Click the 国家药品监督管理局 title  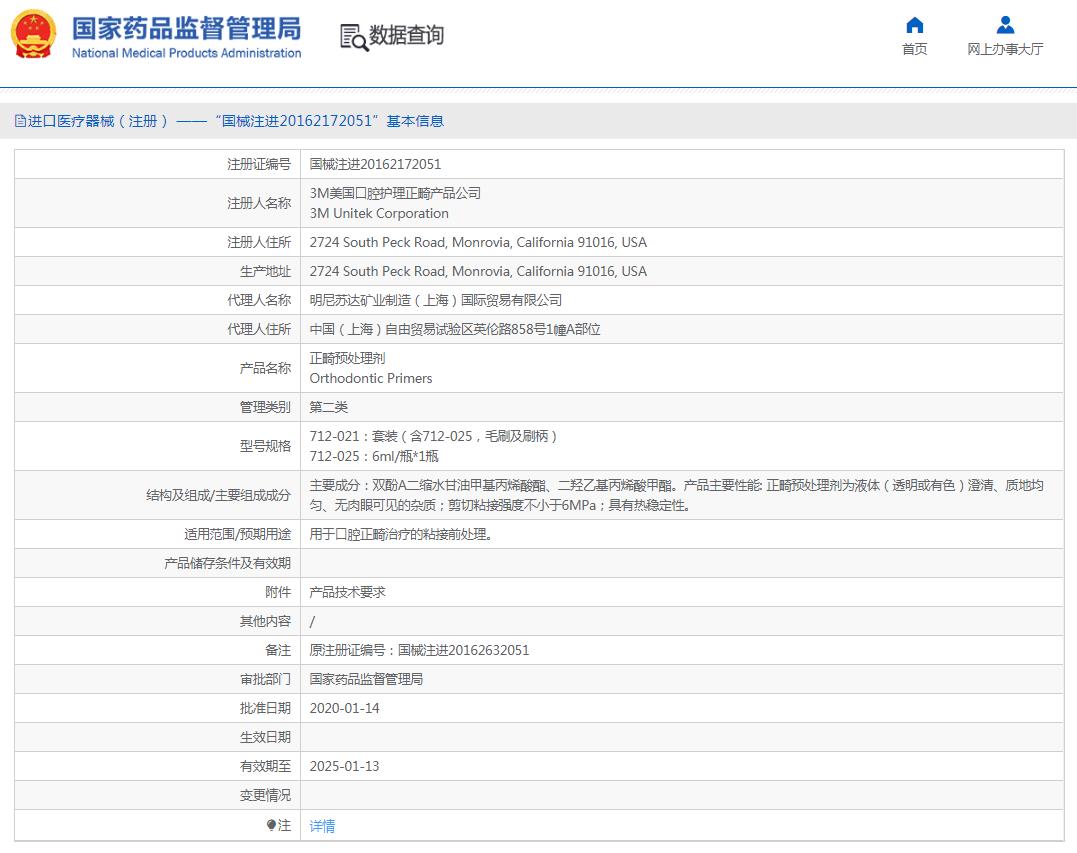click(187, 28)
